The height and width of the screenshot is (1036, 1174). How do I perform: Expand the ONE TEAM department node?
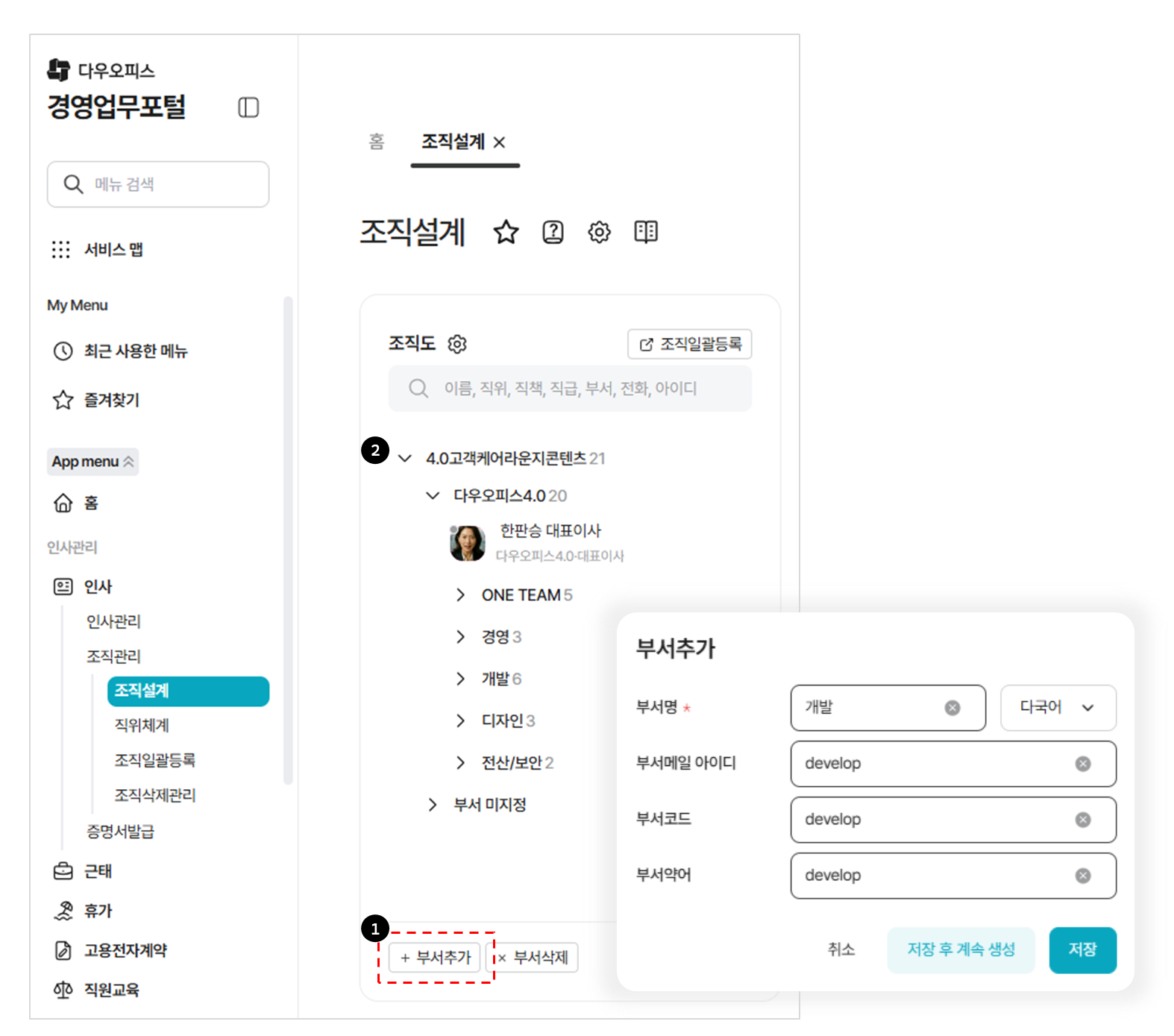(460, 595)
